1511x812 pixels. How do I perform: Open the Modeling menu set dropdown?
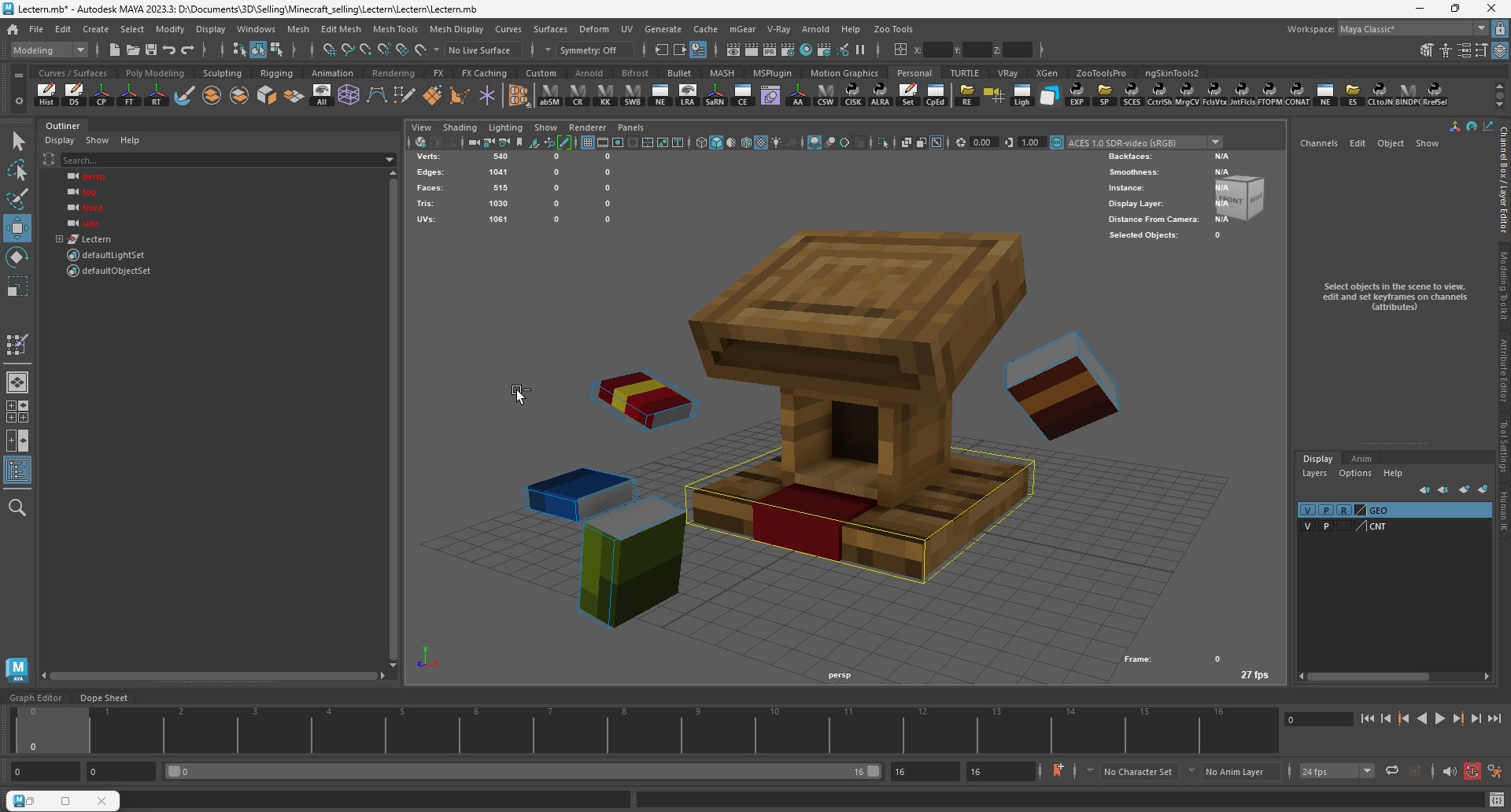49,50
